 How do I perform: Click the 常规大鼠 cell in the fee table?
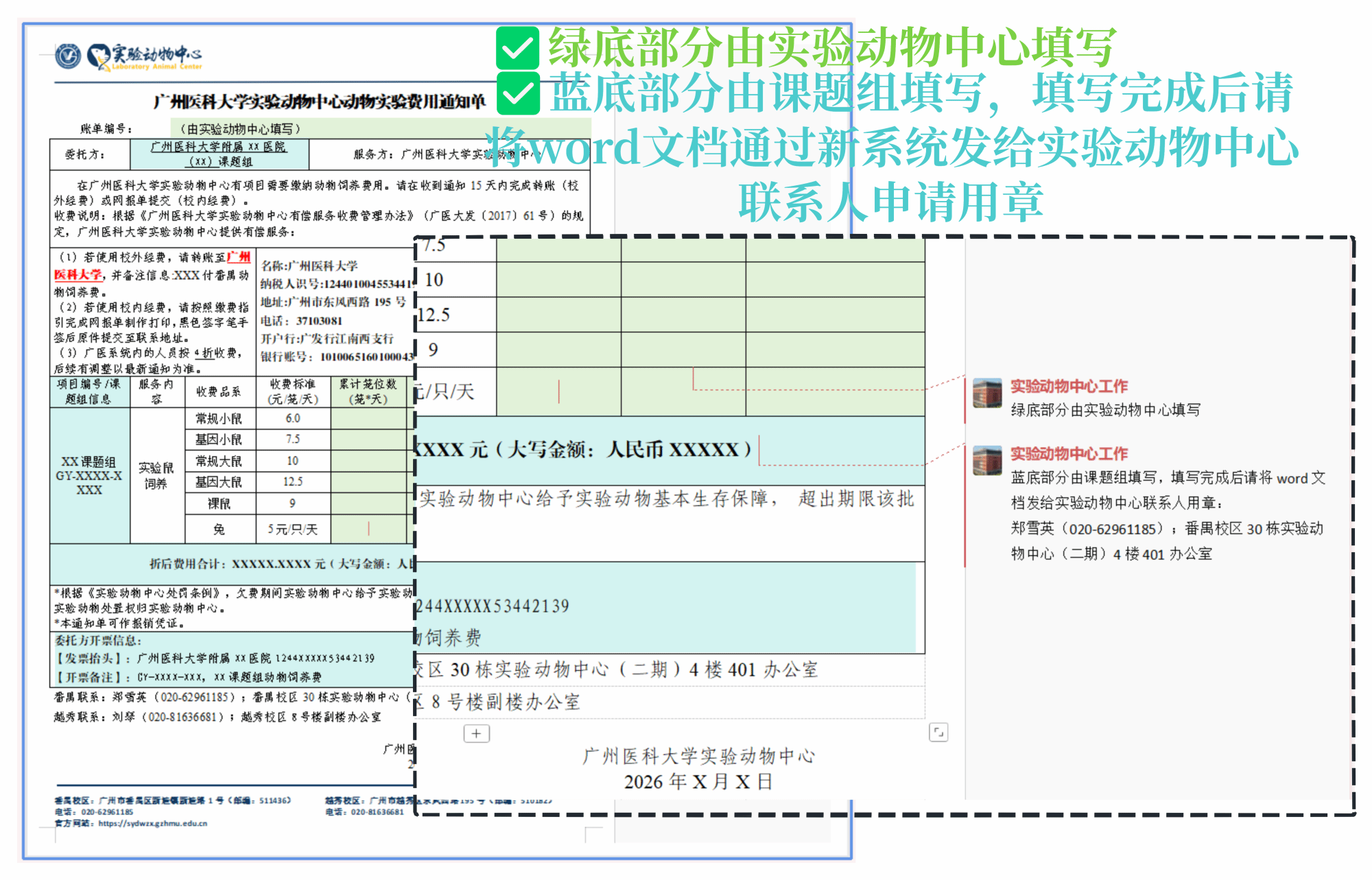(220, 461)
